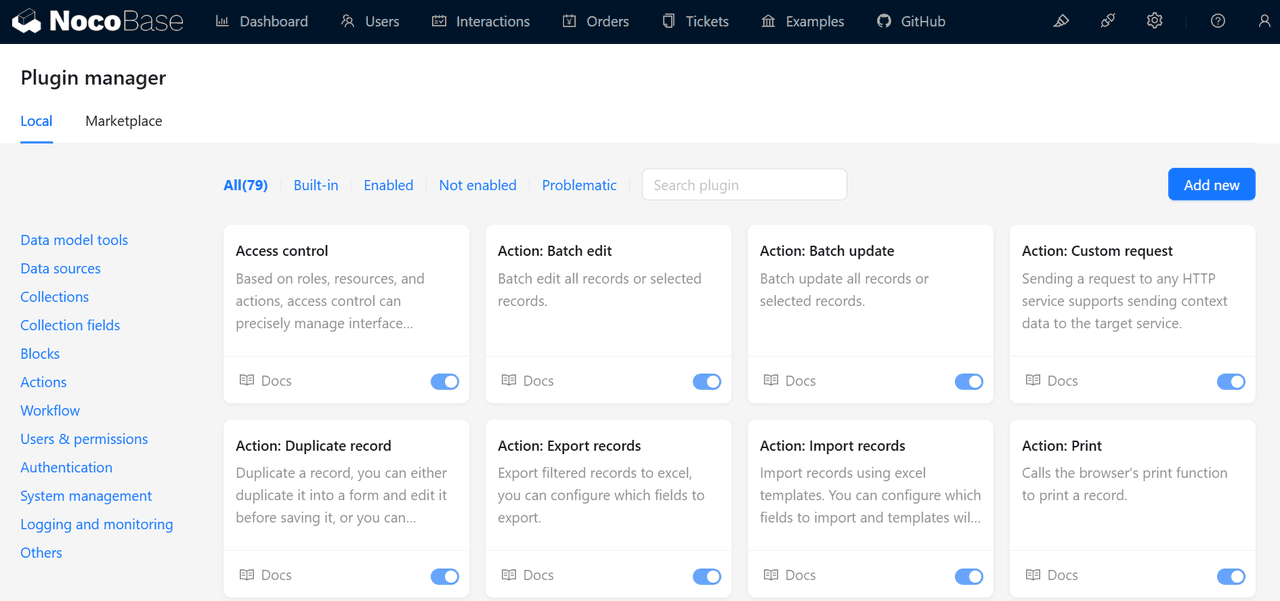1280x601 pixels.
Task: Click the NocoBase logo
Action: pyautogui.click(x=98, y=21)
